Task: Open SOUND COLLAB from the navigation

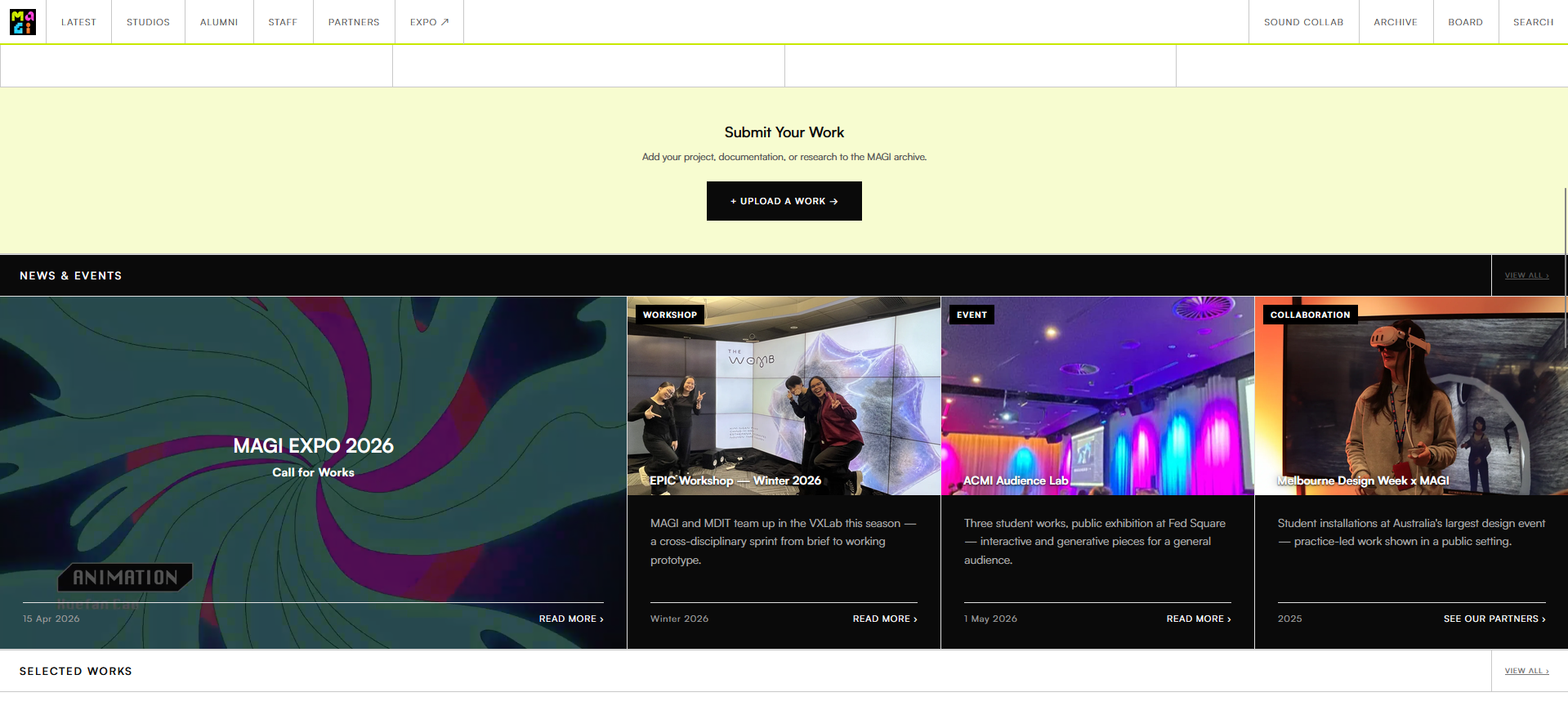Action: (x=1303, y=22)
